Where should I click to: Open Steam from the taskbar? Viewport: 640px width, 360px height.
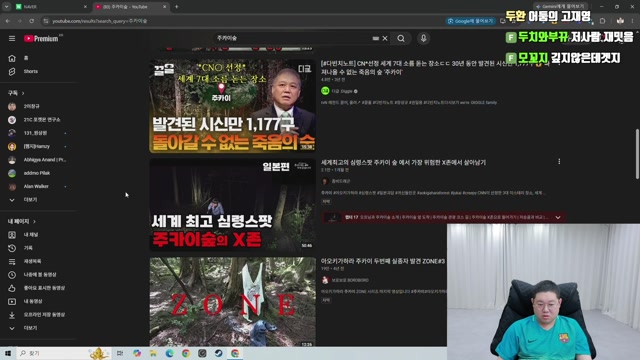tap(219, 353)
